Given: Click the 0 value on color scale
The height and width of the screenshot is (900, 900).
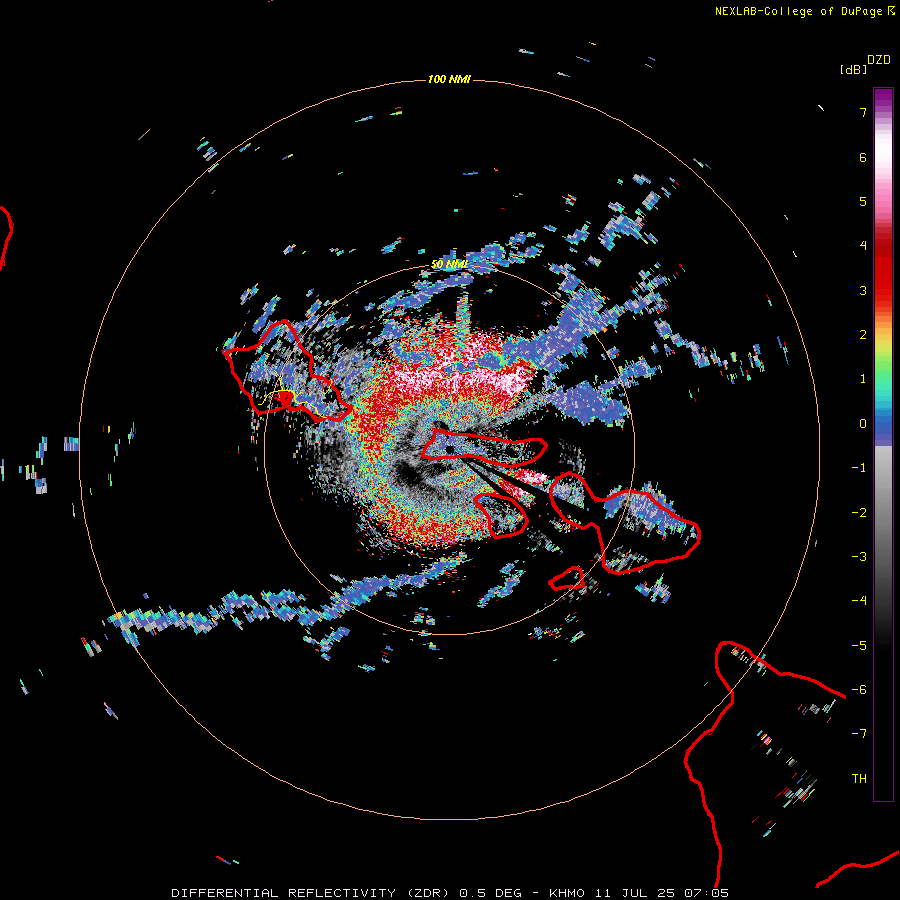Looking at the screenshot, I should tap(863, 424).
